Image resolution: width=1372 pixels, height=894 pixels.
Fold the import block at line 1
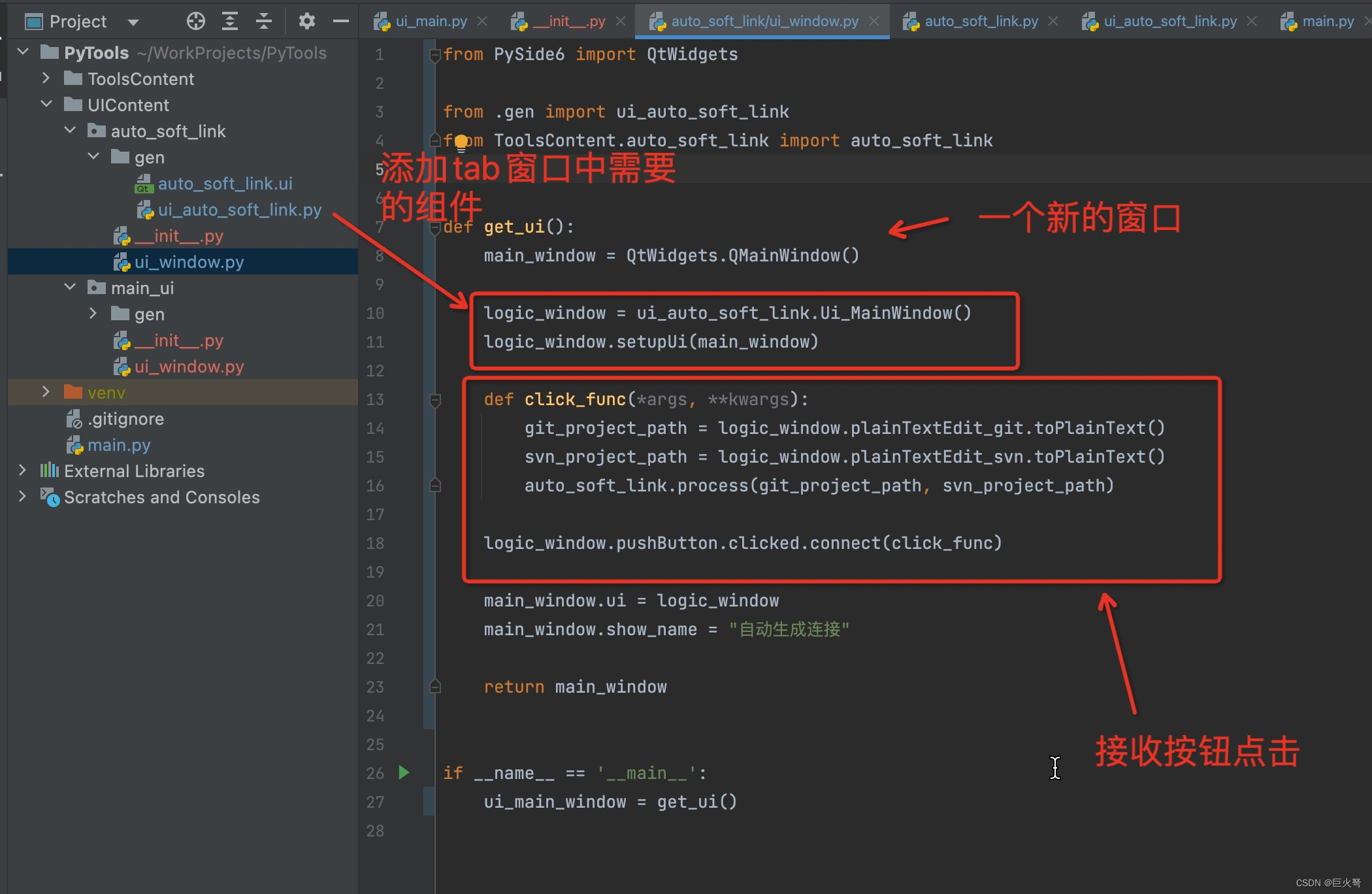(435, 55)
